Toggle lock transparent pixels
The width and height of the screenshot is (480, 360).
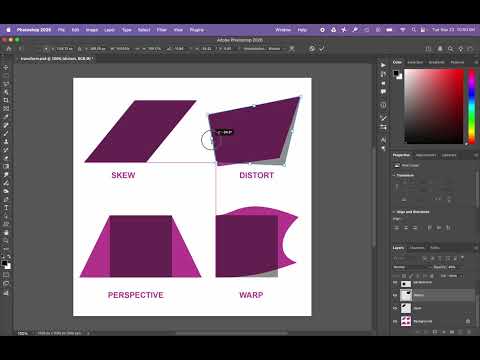[404, 276]
